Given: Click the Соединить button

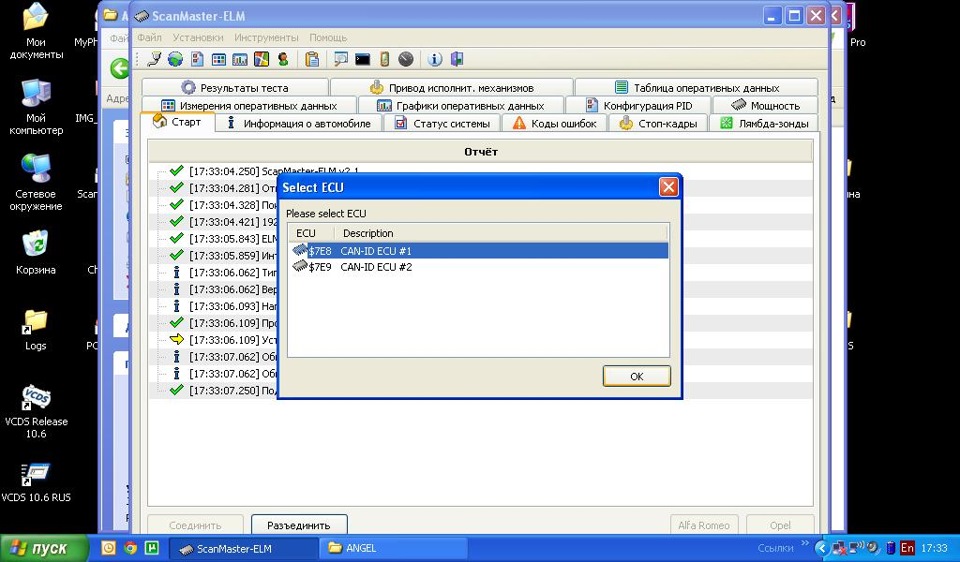Looking at the screenshot, I should pos(195,525).
